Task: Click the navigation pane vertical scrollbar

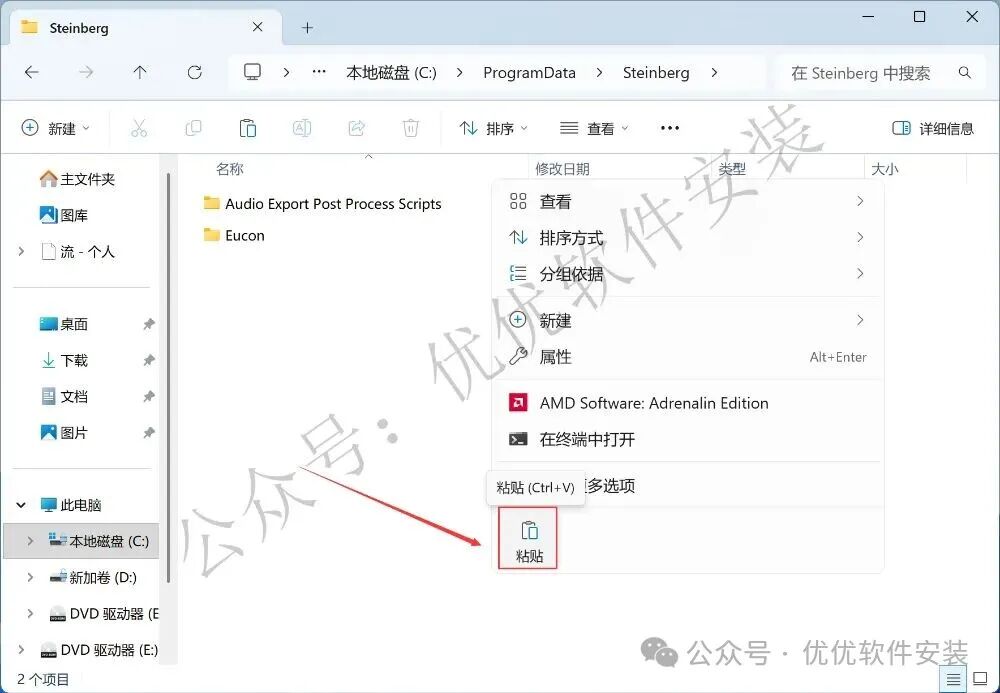Action: tap(168, 377)
